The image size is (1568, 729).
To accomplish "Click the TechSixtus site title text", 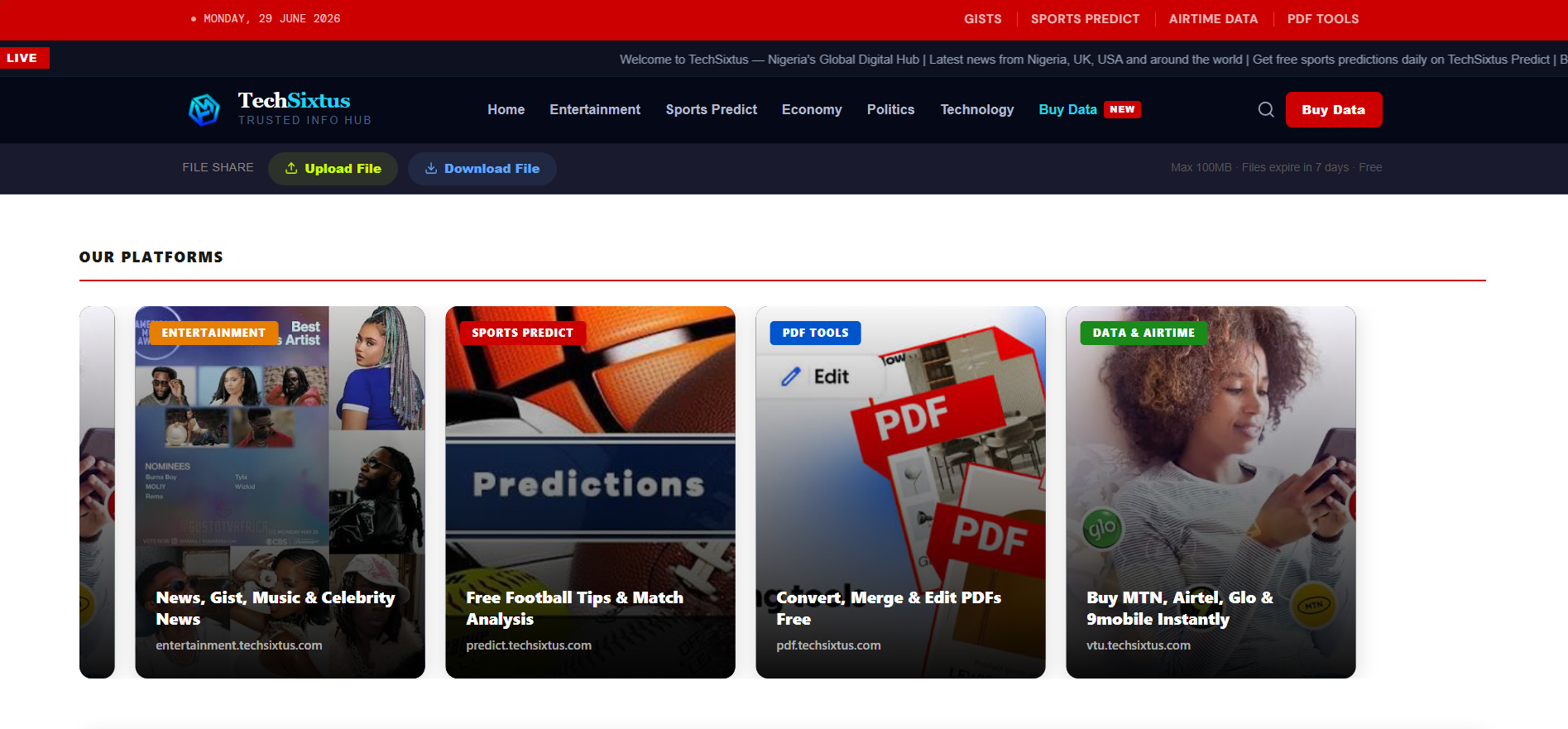I will [295, 100].
